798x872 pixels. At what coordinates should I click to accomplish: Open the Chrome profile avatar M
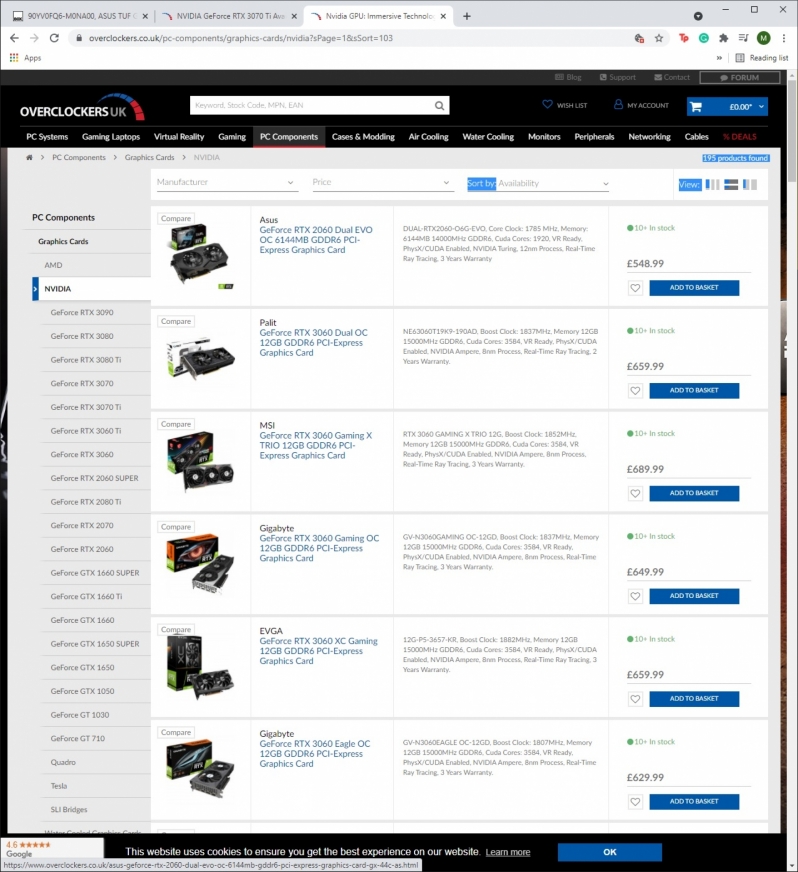click(x=763, y=38)
